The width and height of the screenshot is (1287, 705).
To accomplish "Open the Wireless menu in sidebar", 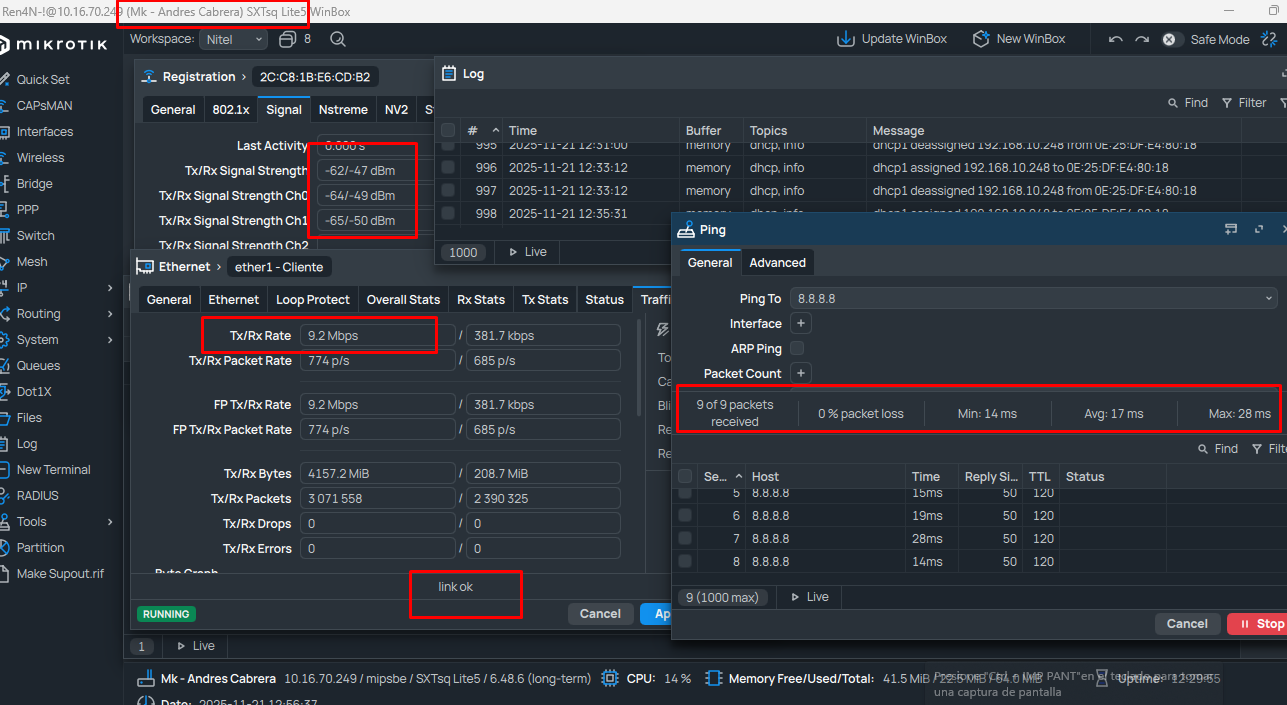I will (40, 157).
